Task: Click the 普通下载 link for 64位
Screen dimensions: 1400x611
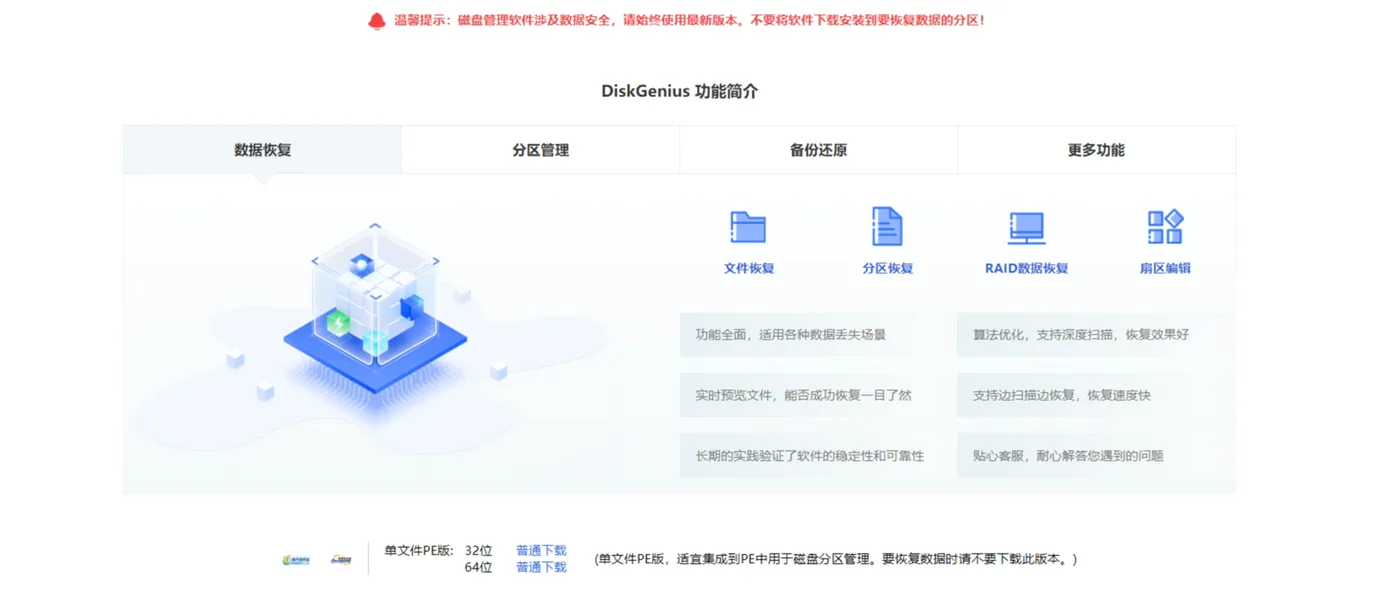Action: (541, 567)
